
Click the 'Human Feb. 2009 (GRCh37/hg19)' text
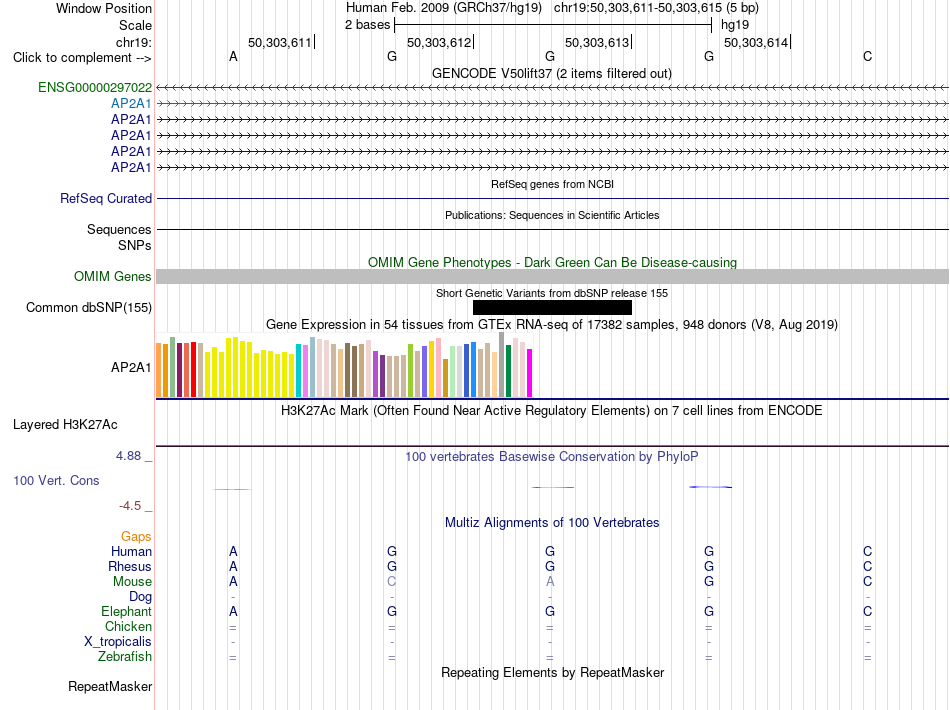[x=443, y=8]
